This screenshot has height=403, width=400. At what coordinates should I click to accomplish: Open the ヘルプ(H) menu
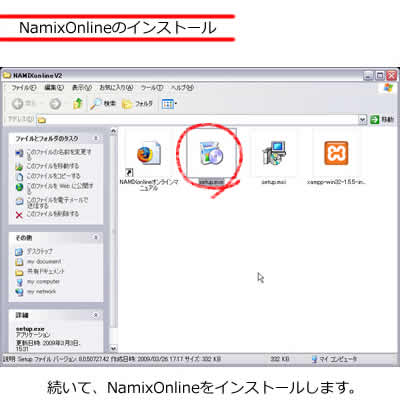(x=182, y=88)
